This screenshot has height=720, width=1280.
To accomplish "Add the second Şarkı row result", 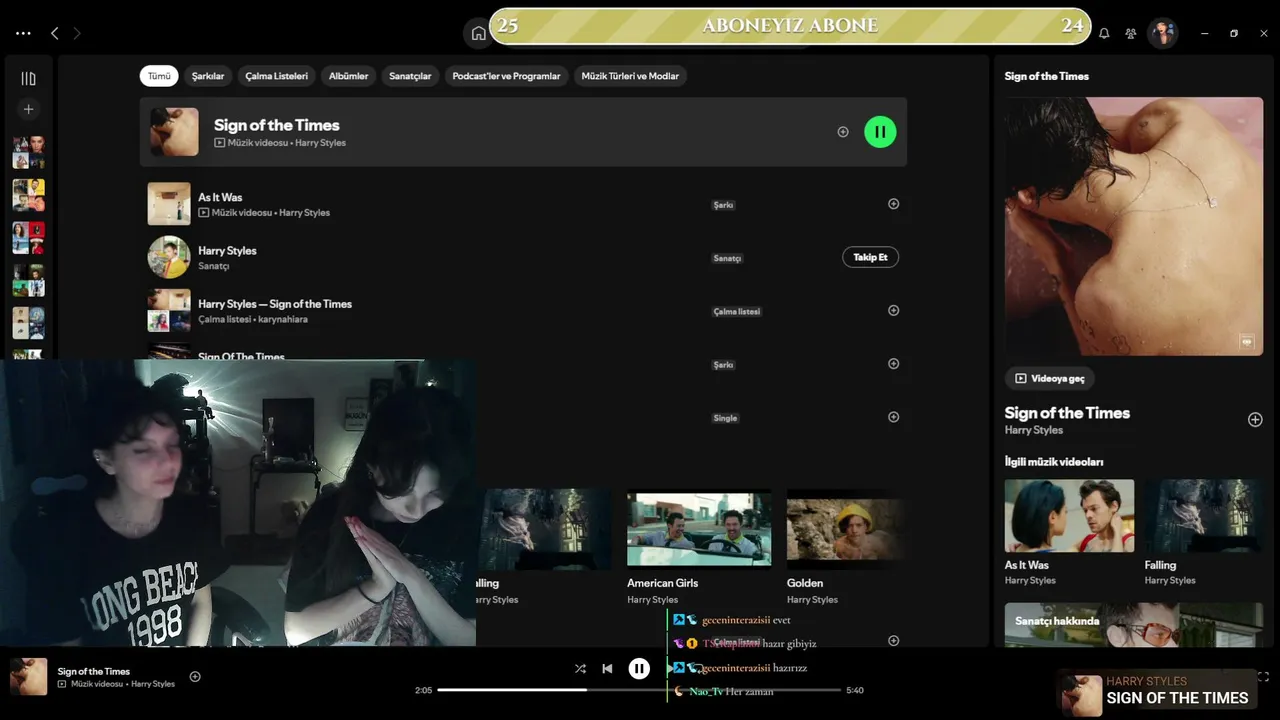I will (x=894, y=364).
